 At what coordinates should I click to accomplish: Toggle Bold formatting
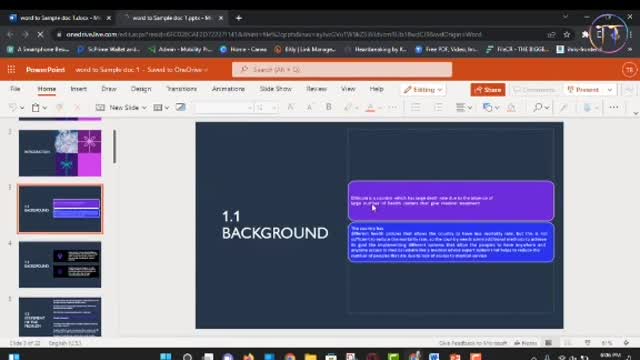pos(329,107)
